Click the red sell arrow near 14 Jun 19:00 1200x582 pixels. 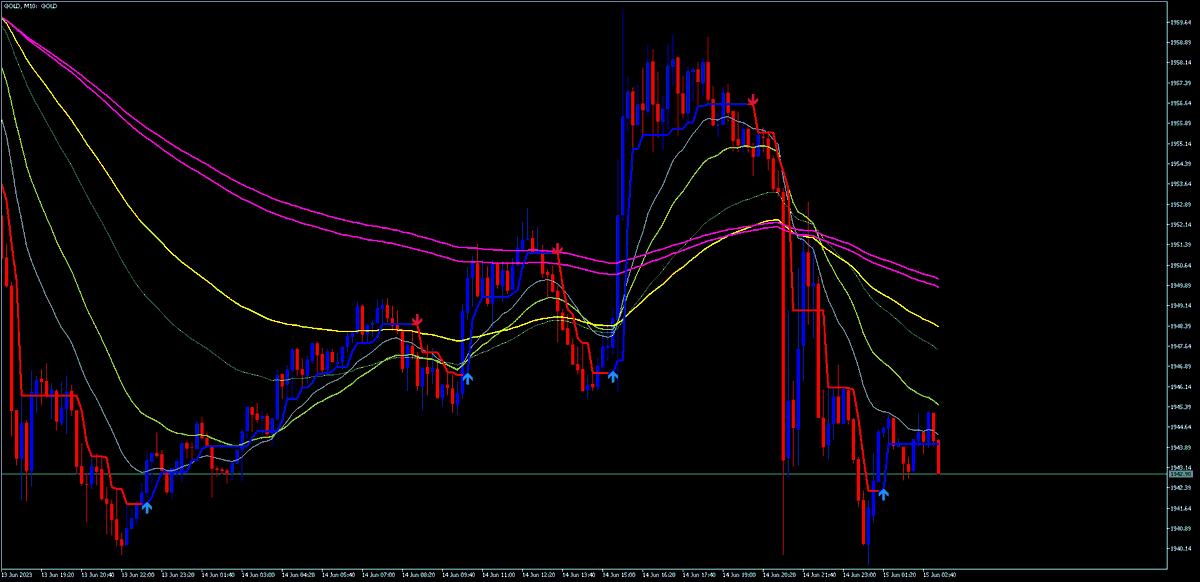pyautogui.click(x=753, y=100)
